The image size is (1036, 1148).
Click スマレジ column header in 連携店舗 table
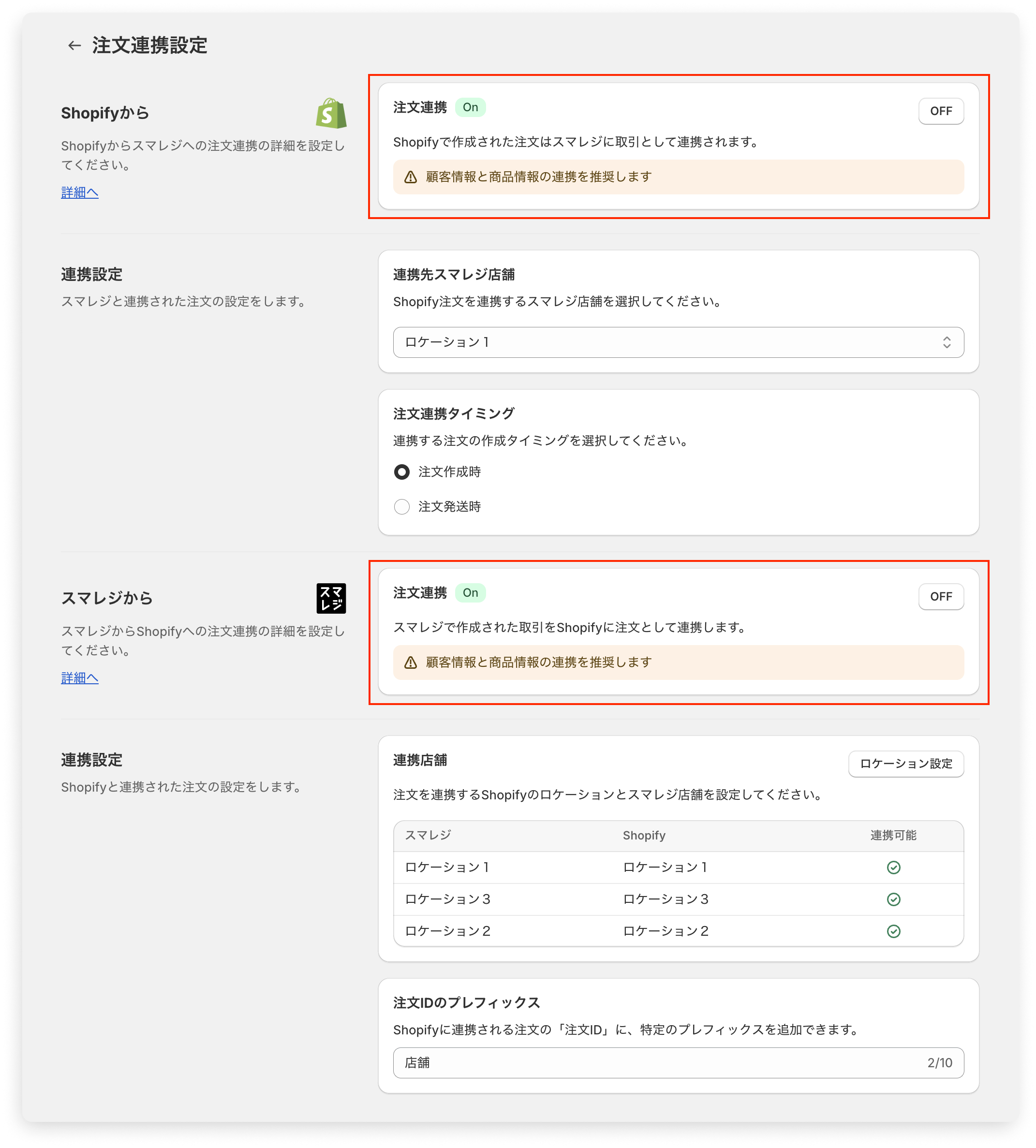coord(428,835)
